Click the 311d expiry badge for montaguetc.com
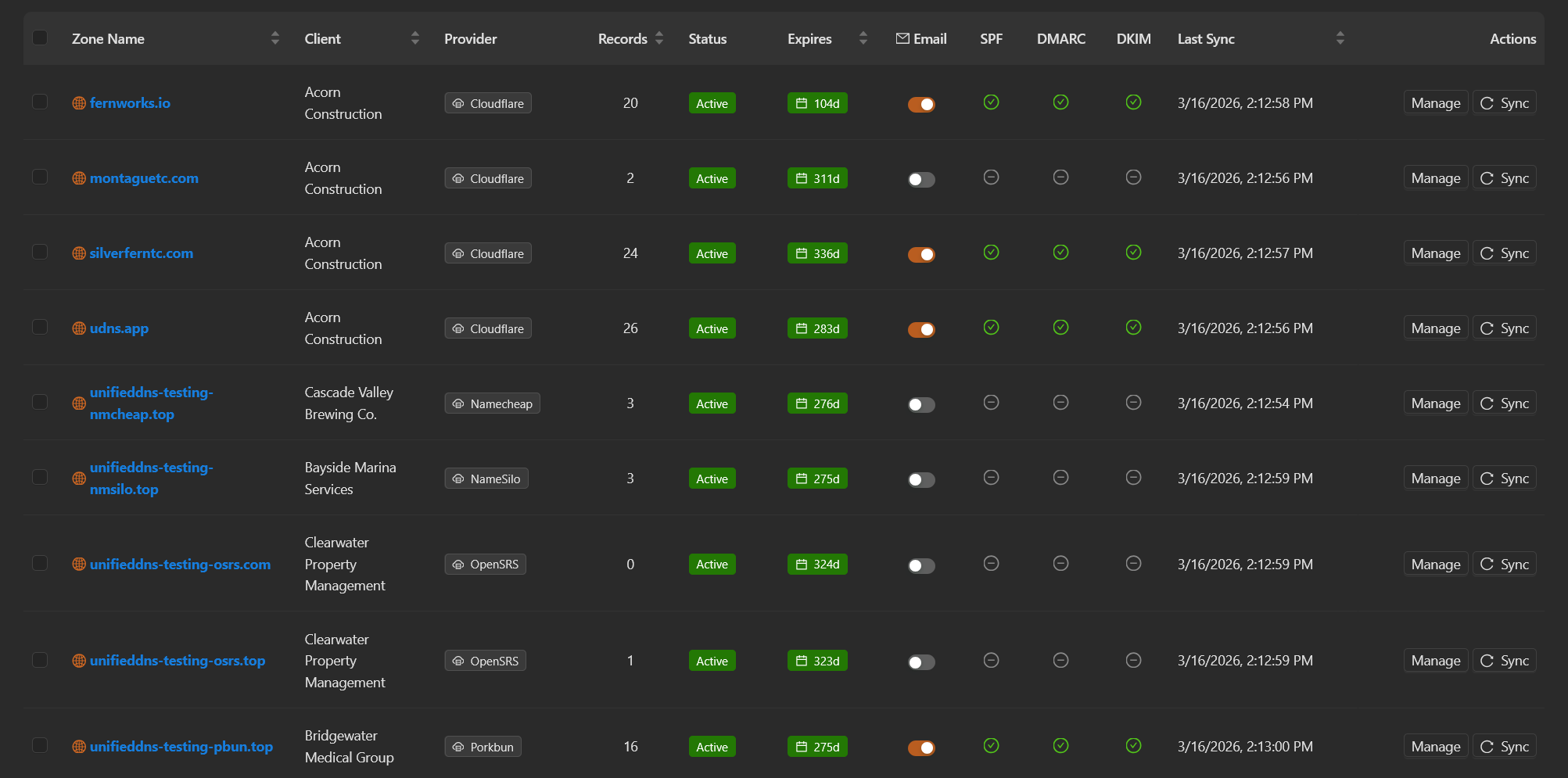Viewport: 1568px width, 778px height. [x=817, y=178]
